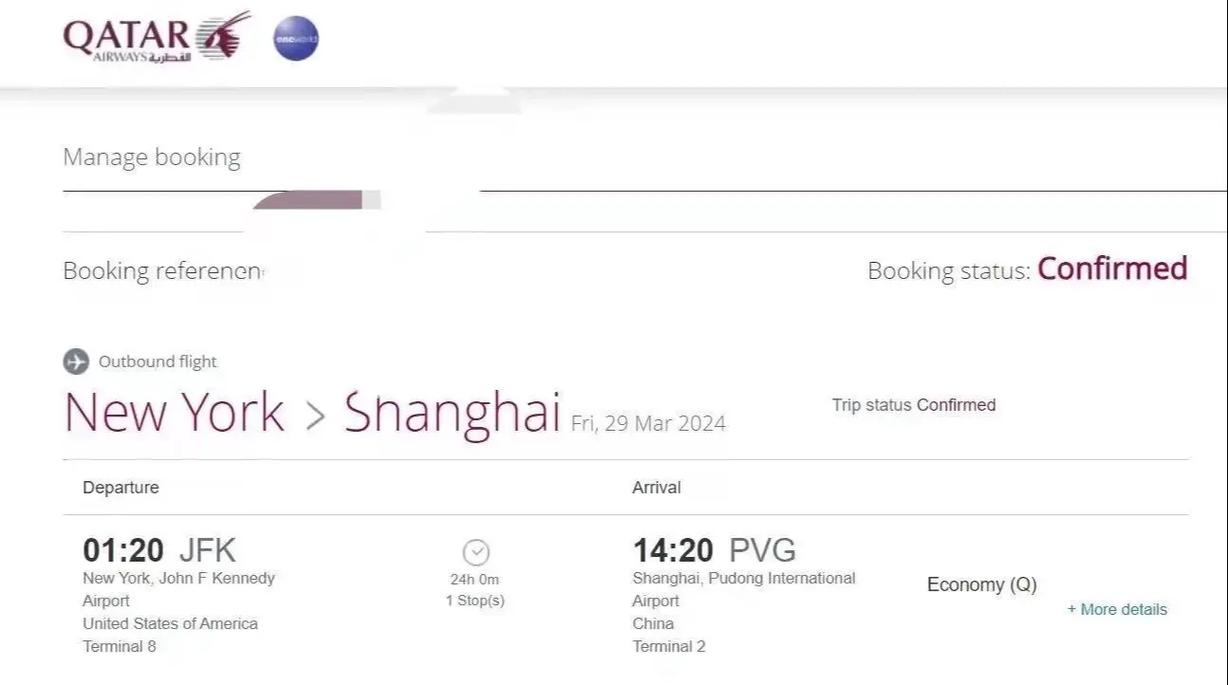Click the 01:20 JFK departure time

159,551
